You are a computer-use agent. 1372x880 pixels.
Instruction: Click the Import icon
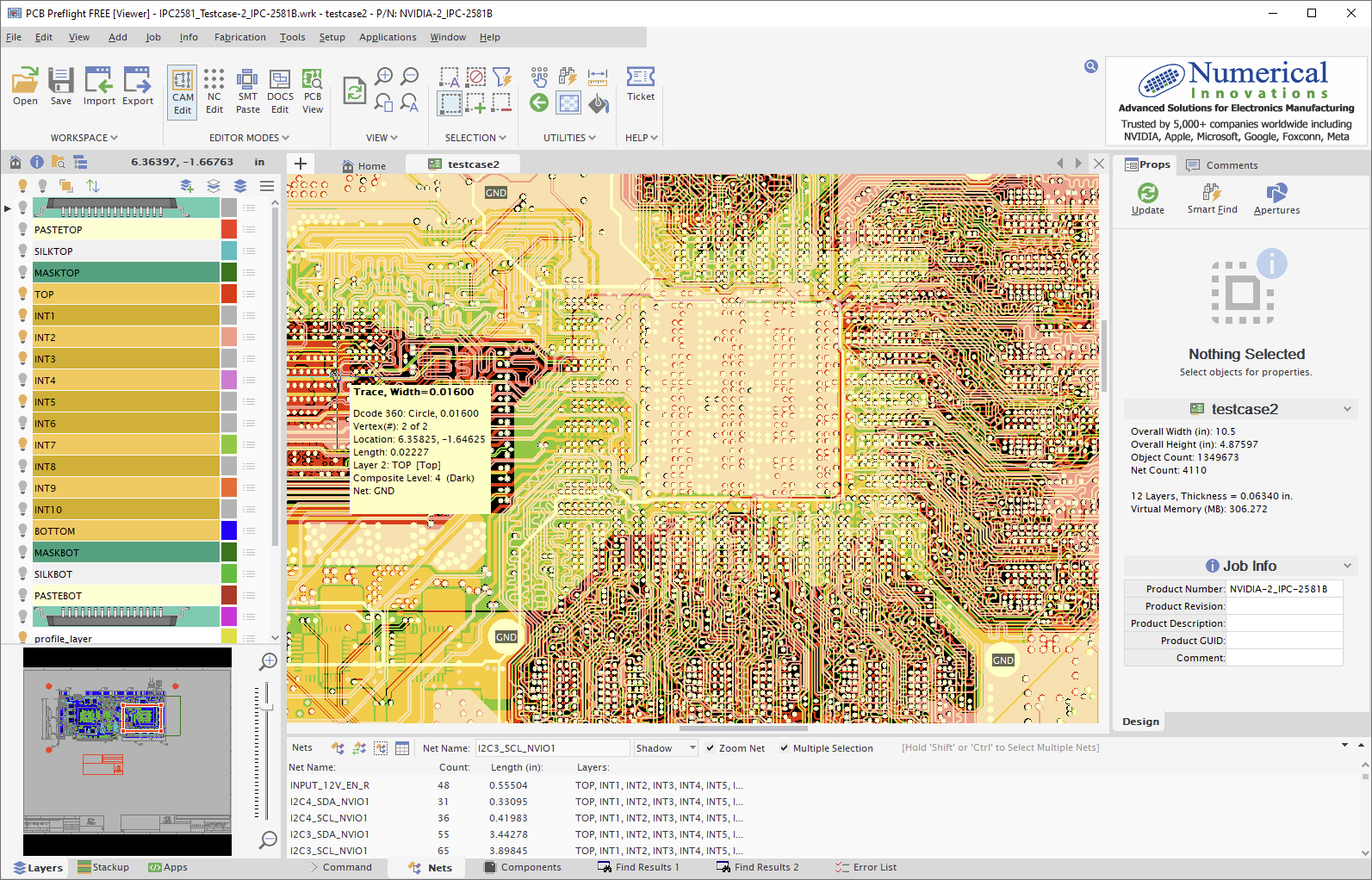pyautogui.click(x=99, y=86)
